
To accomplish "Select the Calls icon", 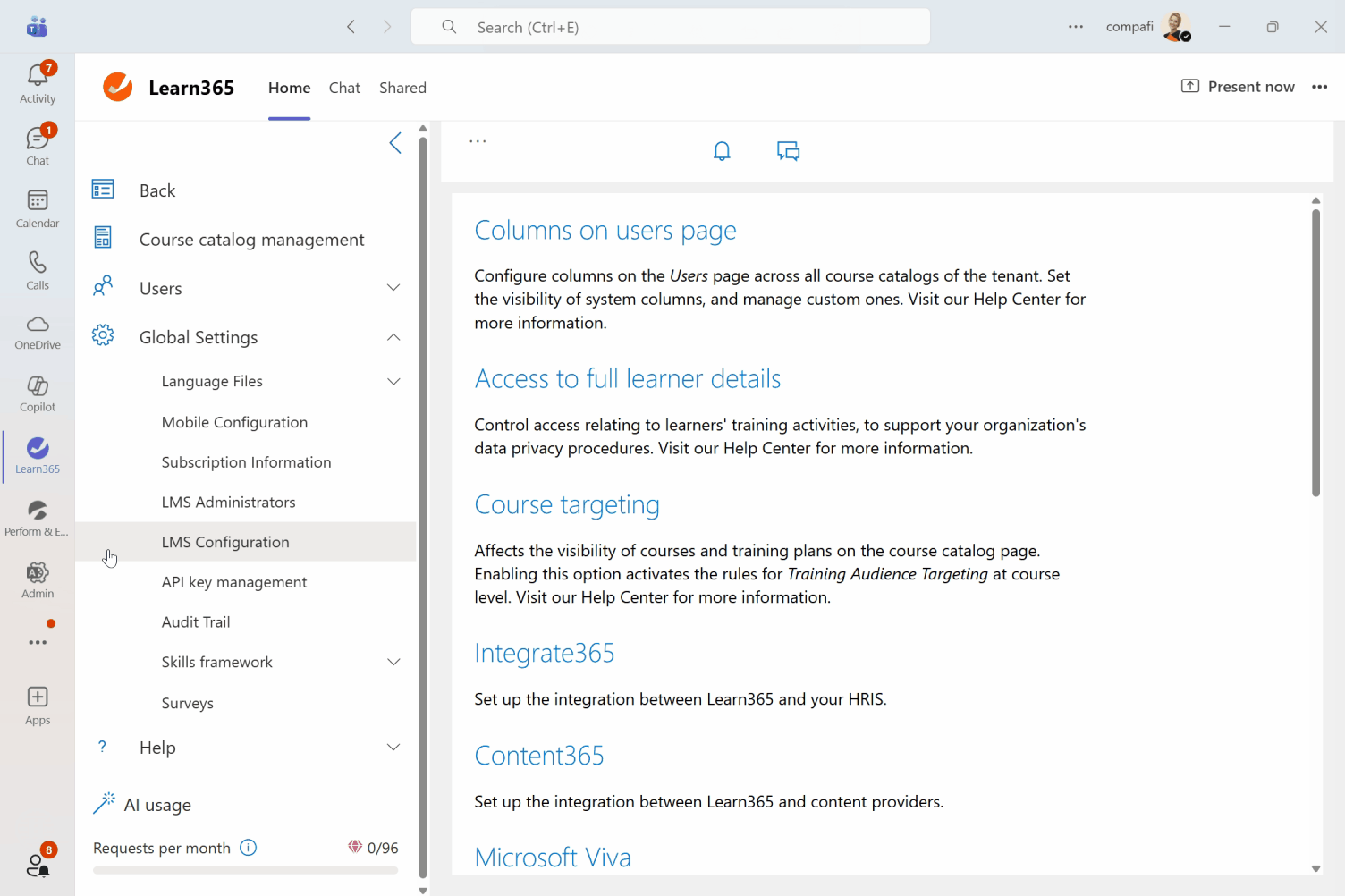I will tap(37, 269).
